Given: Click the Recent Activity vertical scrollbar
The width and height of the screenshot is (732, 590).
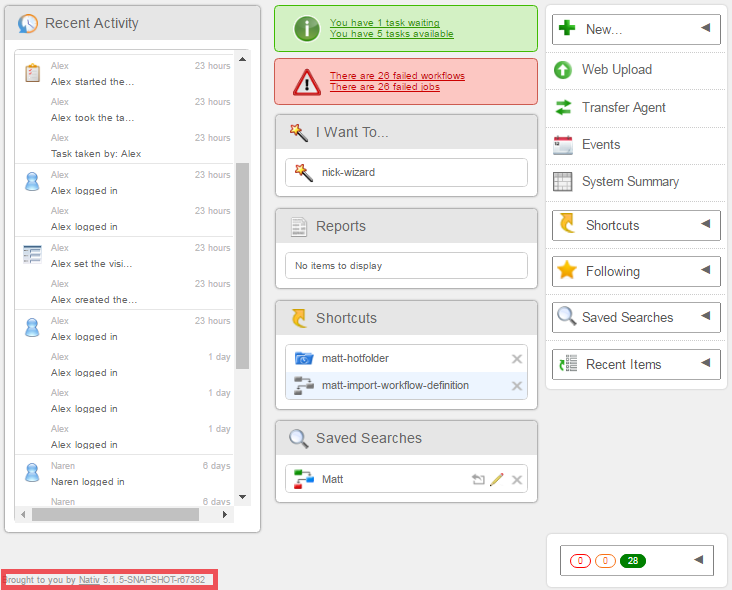Looking at the screenshot, I should 242,265.
